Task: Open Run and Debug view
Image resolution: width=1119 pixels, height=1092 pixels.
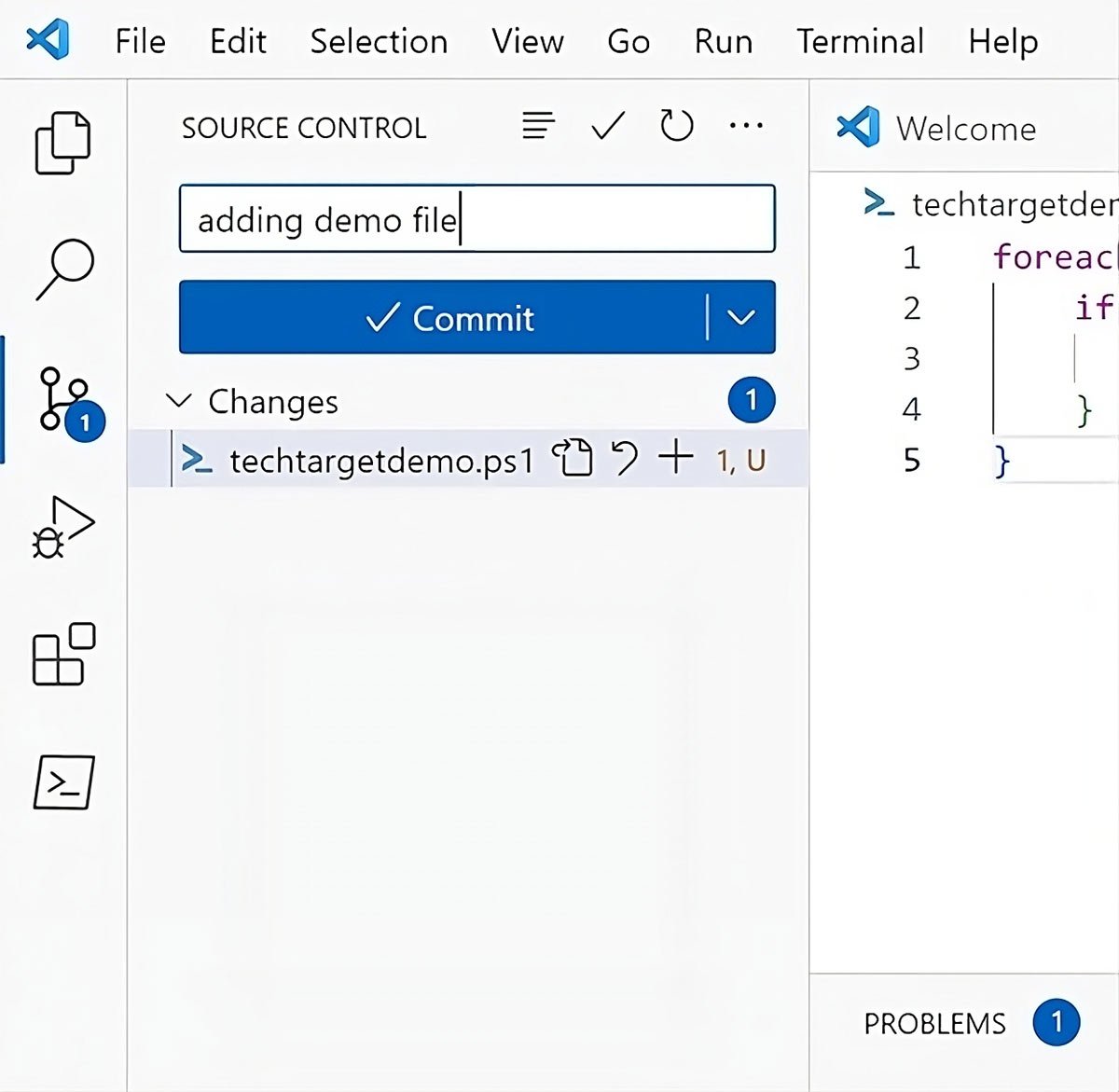Action: click(62, 528)
